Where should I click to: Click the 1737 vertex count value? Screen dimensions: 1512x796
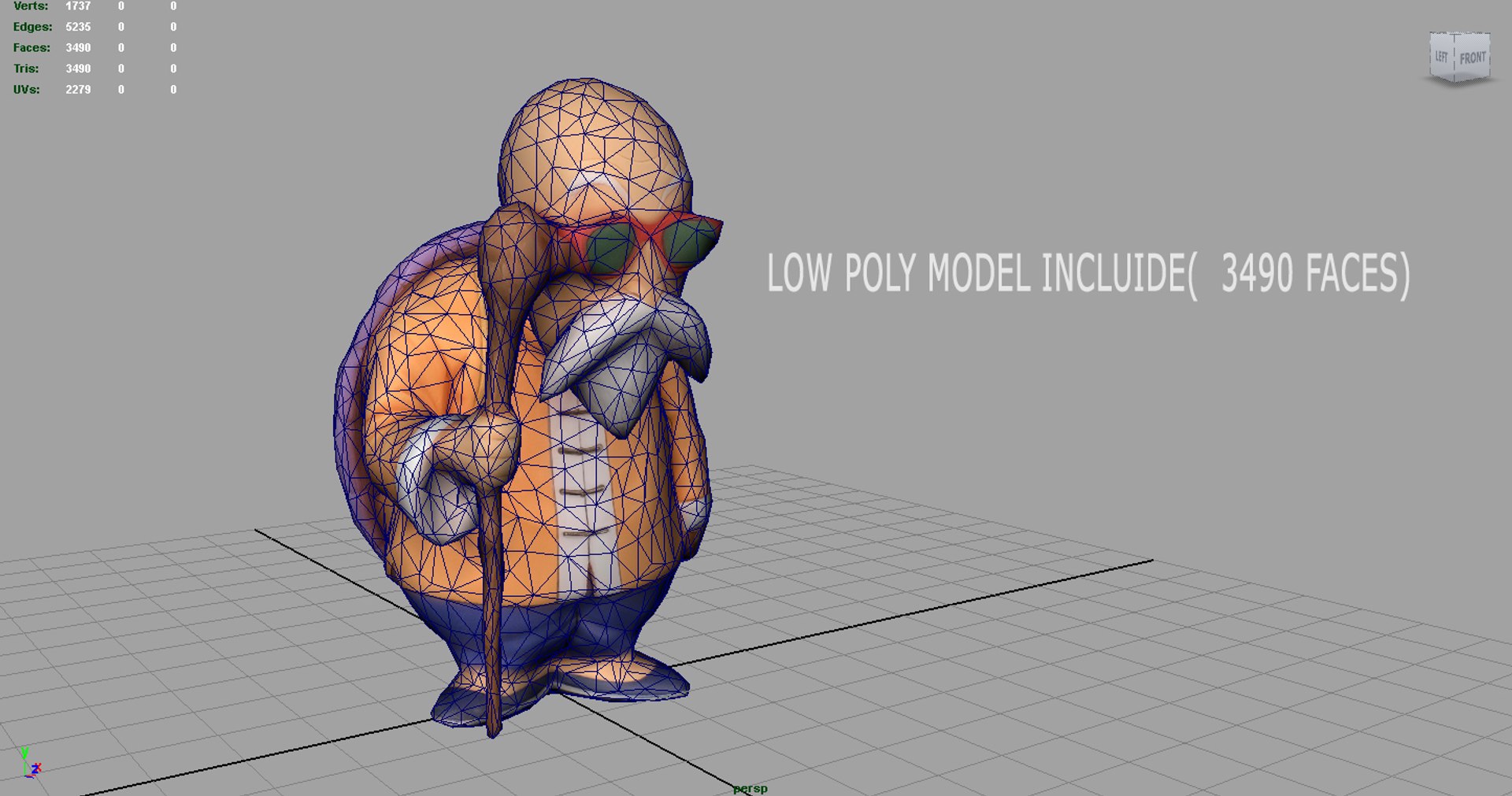(x=78, y=6)
